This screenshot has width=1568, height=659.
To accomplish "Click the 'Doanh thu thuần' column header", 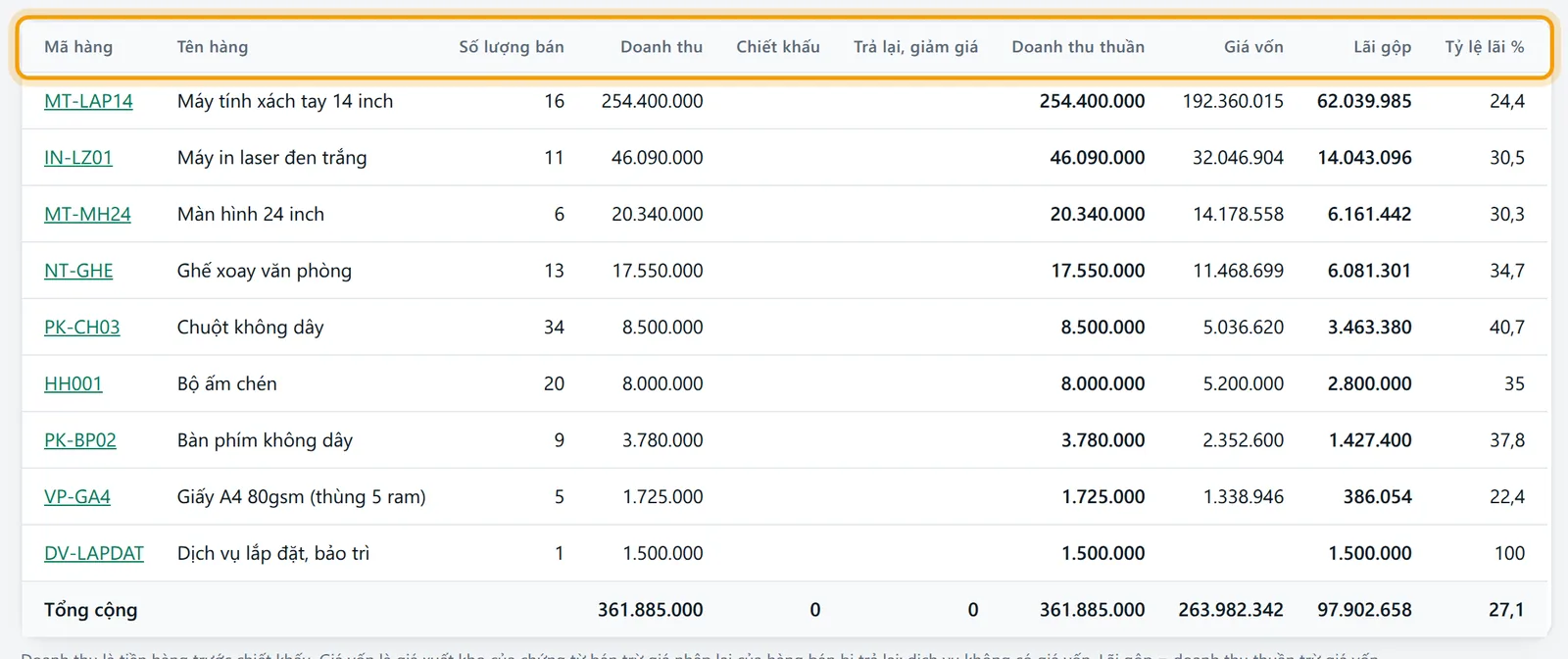I will pyautogui.click(x=1078, y=47).
